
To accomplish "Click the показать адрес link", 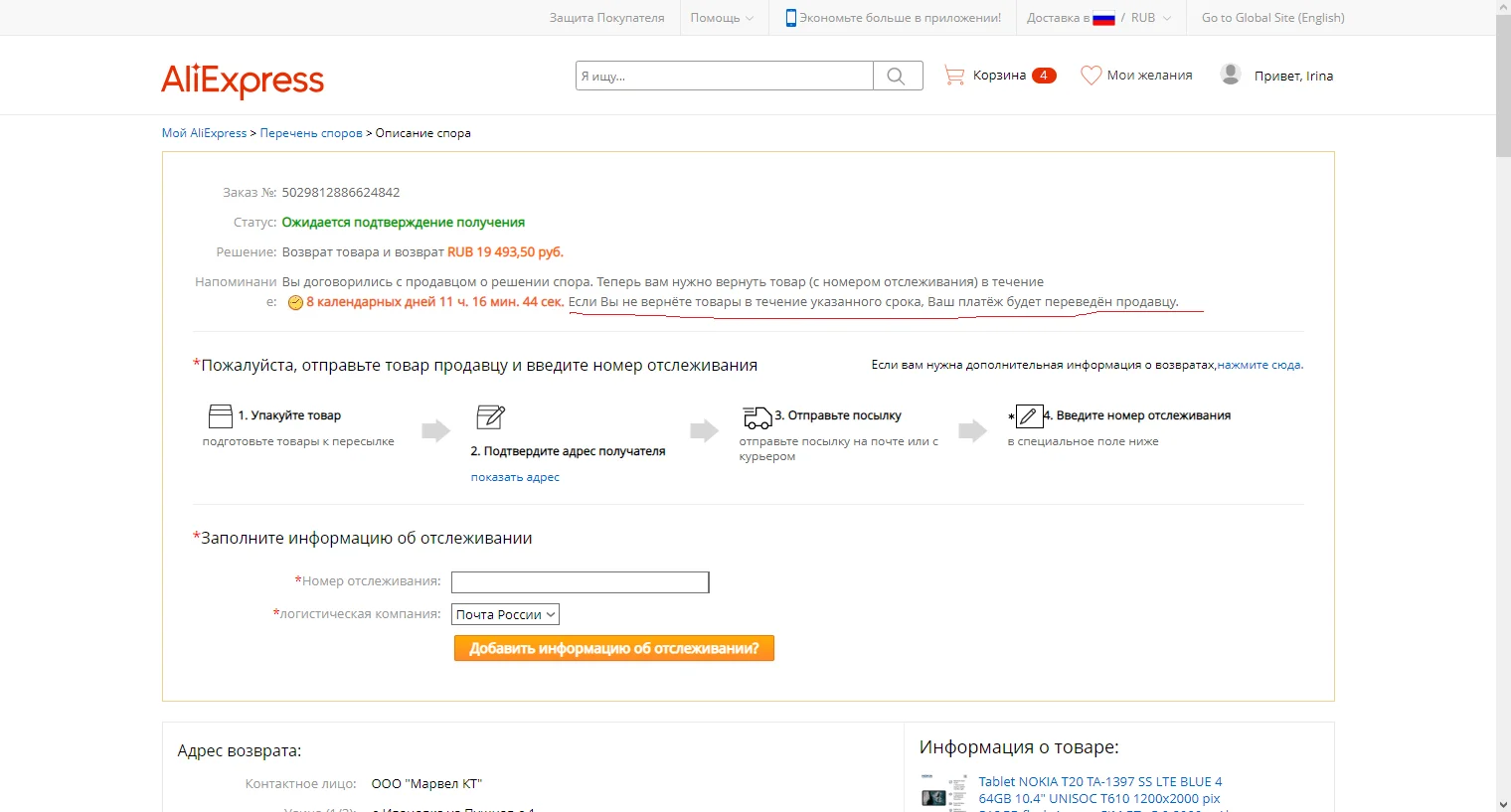I will [515, 477].
